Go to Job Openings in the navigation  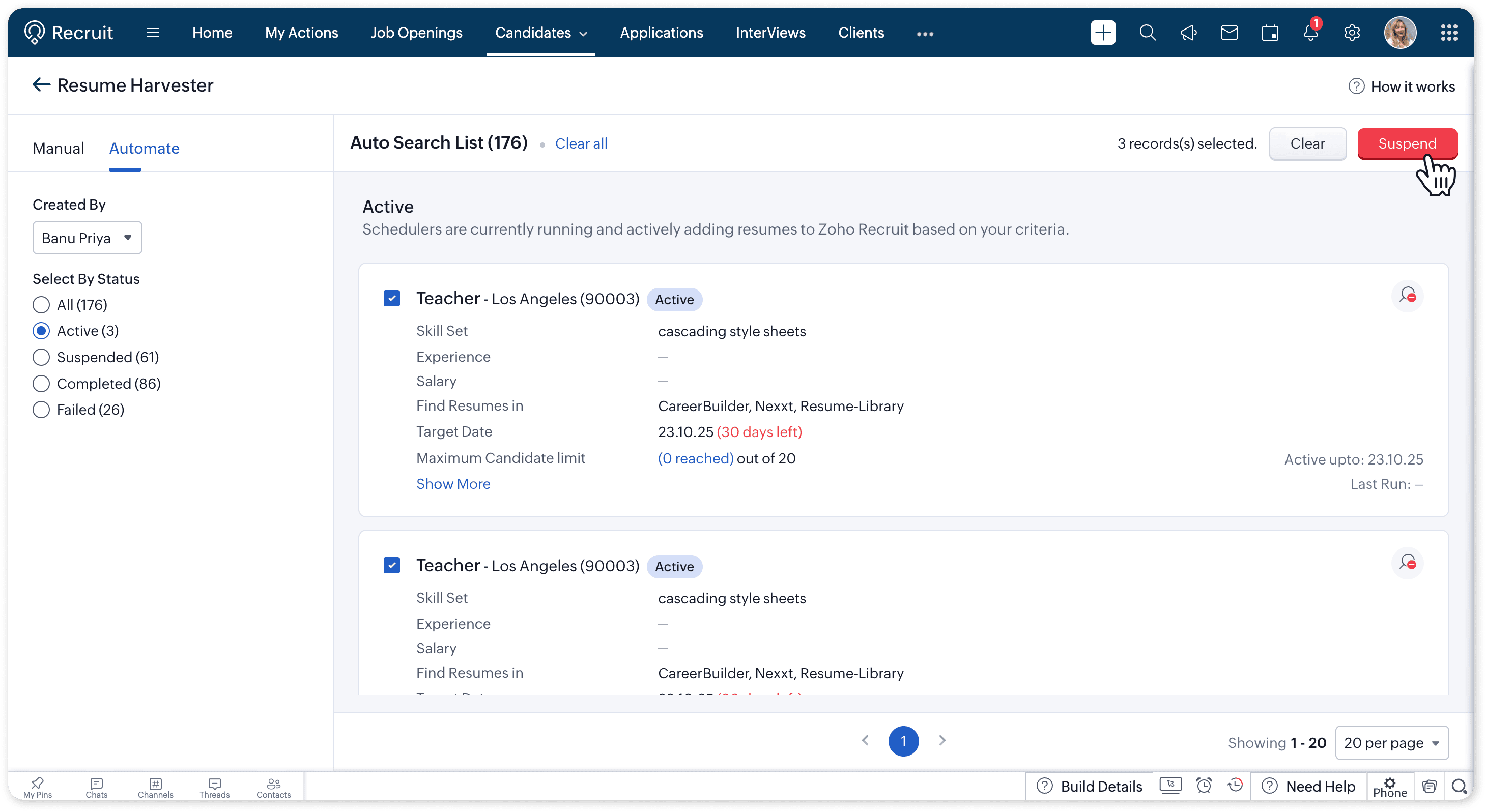pyautogui.click(x=416, y=33)
